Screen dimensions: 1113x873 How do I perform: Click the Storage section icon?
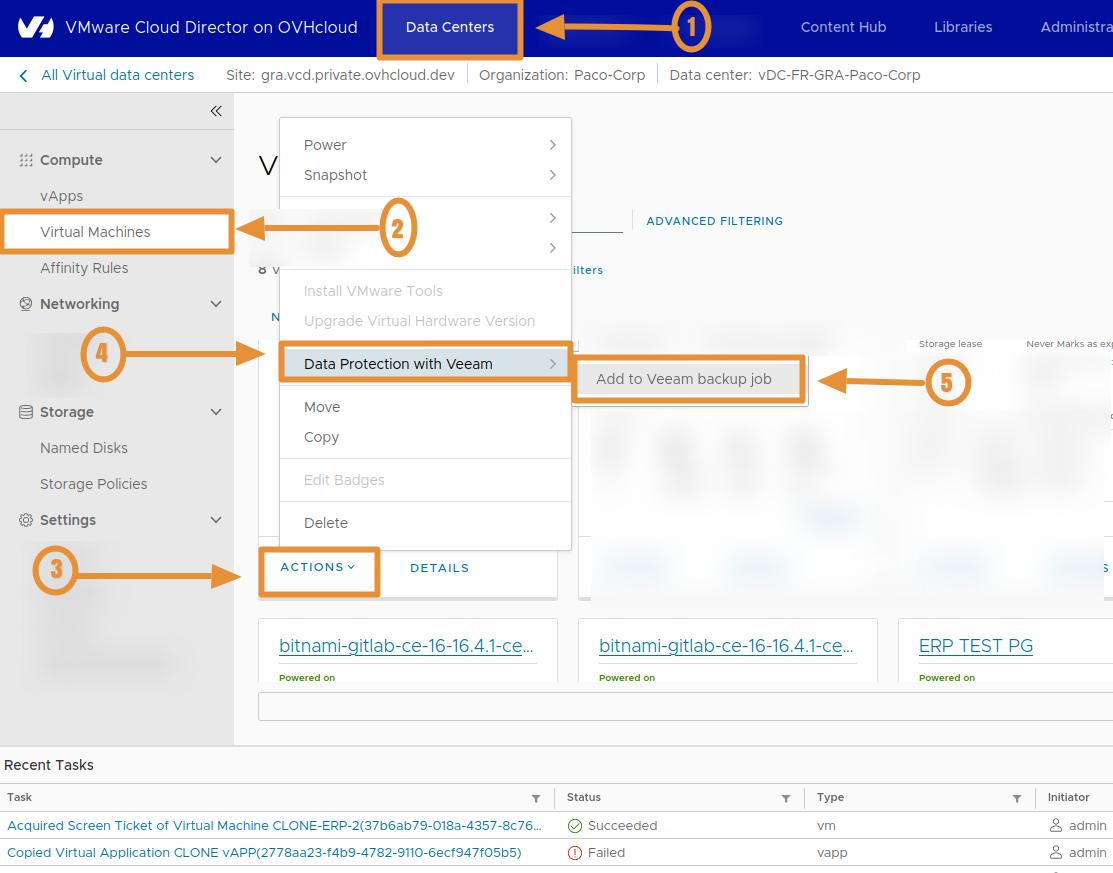pos(26,412)
